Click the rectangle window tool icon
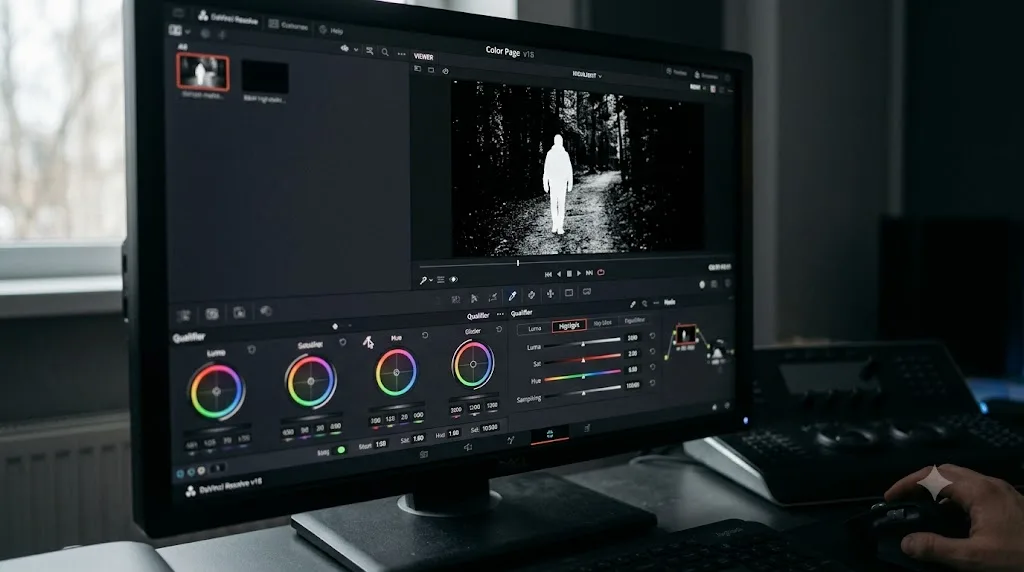Image resolution: width=1024 pixels, height=572 pixels. click(569, 293)
